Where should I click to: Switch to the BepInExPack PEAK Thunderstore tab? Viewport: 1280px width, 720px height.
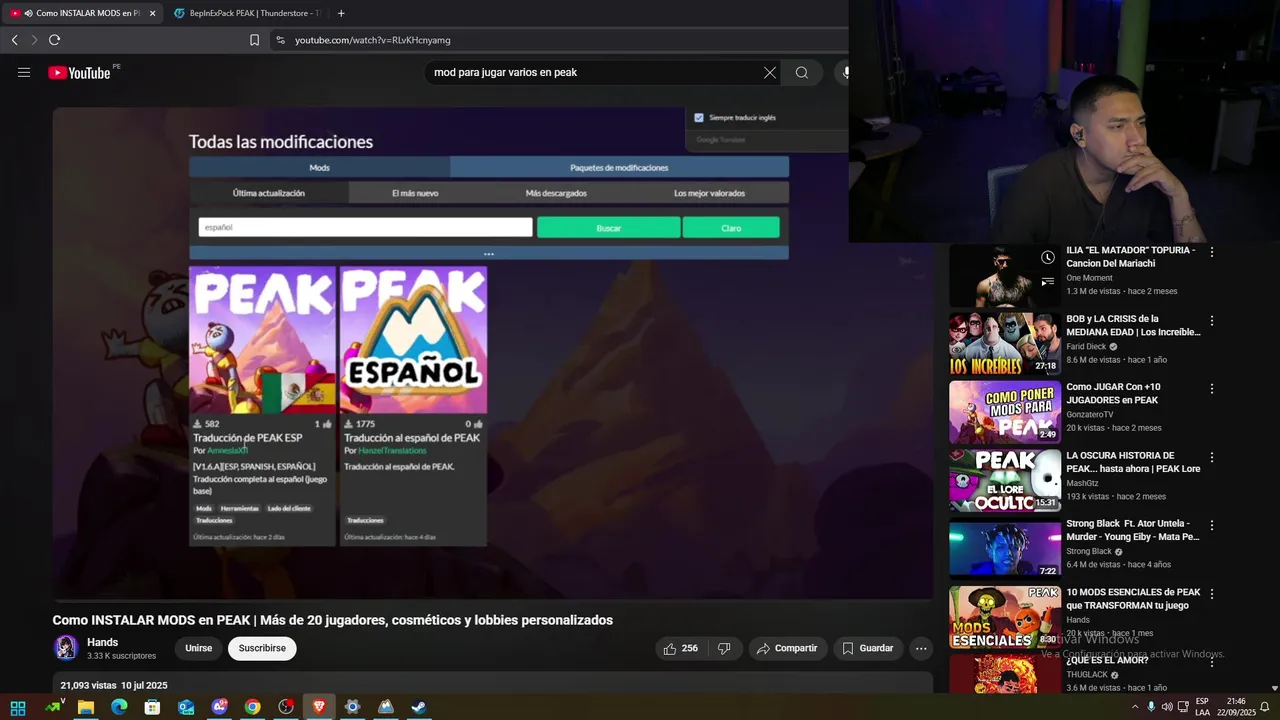(247, 13)
